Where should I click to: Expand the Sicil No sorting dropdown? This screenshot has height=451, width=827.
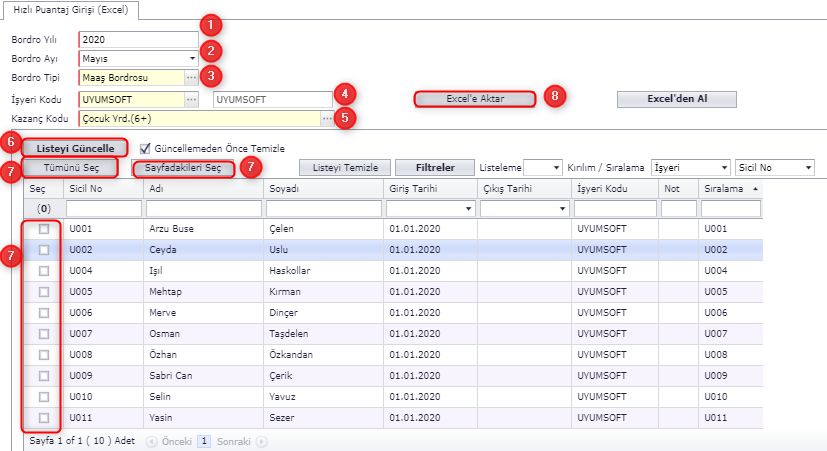pyautogui.click(x=808, y=168)
